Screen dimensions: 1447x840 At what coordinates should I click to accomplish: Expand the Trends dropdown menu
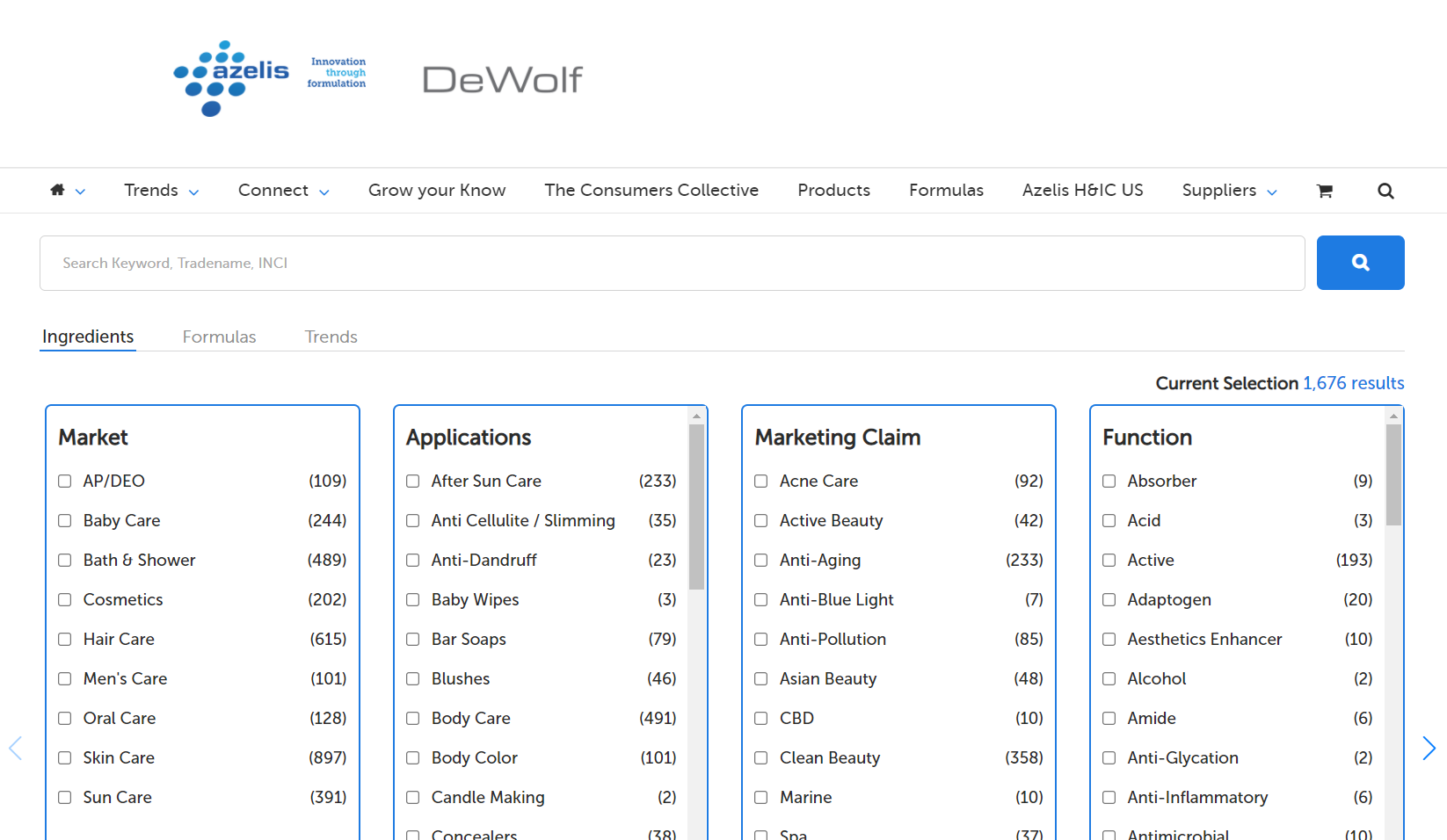click(161, 191)
